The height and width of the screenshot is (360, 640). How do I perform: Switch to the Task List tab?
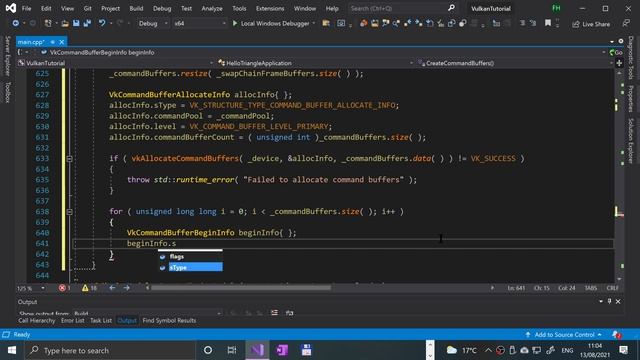pyautogui.click(x=101, y=321)
